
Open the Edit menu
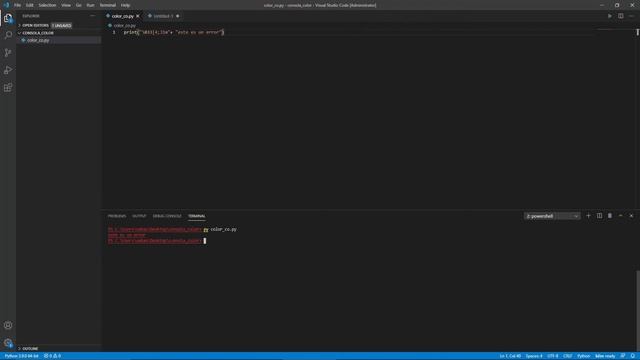pyautogui.click(x=30, y=5)
